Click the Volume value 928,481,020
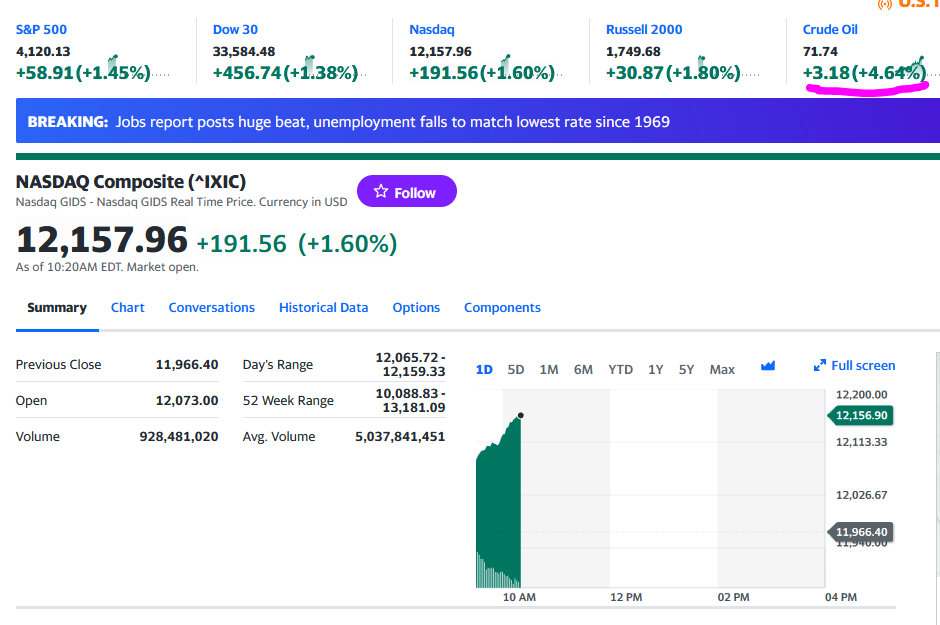940x625 pixels. tap(179, 436)
